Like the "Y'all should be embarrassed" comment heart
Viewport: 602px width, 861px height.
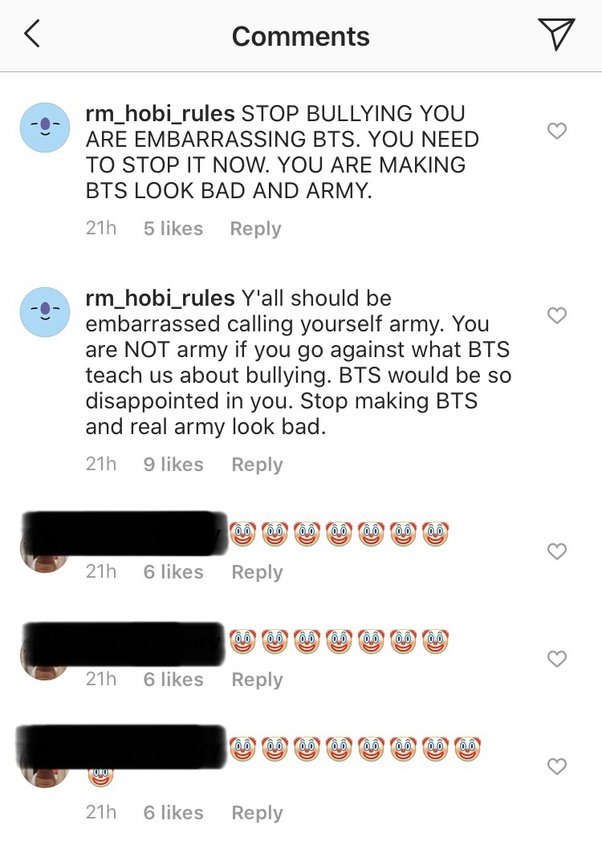pos(557,315)
